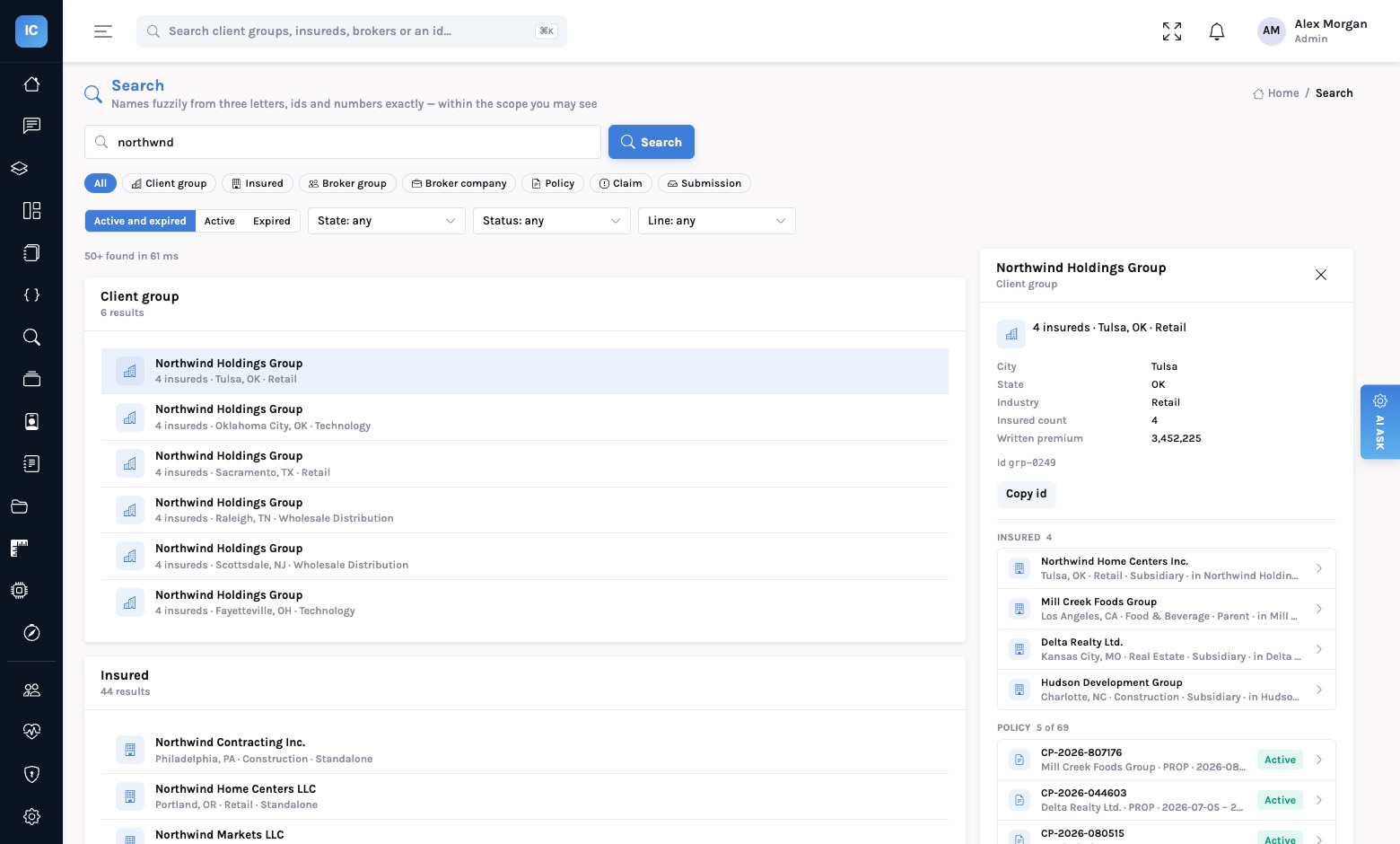Image resolution: width=1400 pixels, height=844 pixels.
Task: Click the Copy id button
Action: (1027, 494)
